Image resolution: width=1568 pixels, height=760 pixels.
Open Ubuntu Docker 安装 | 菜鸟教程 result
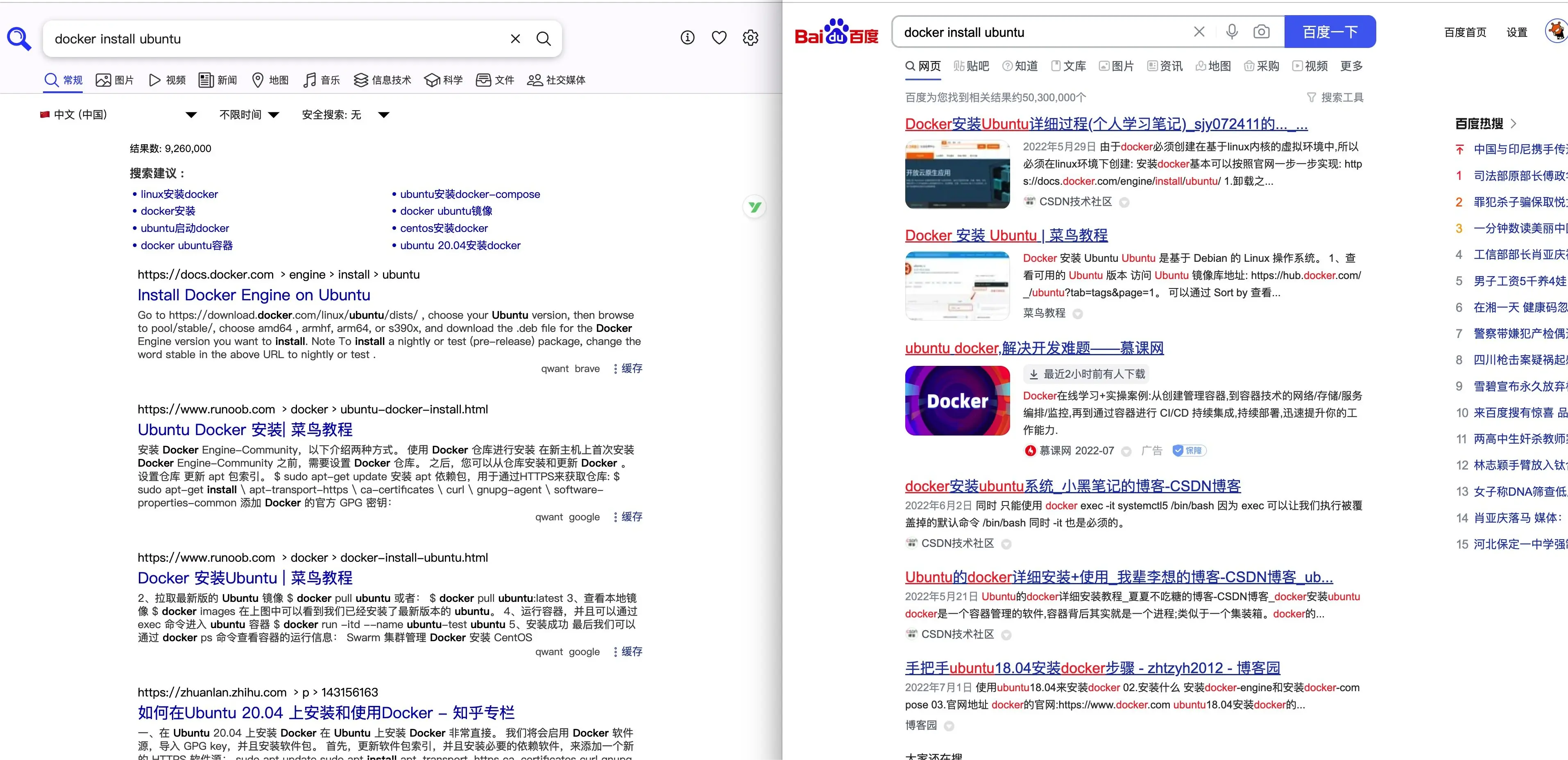[x=245, y=429]
